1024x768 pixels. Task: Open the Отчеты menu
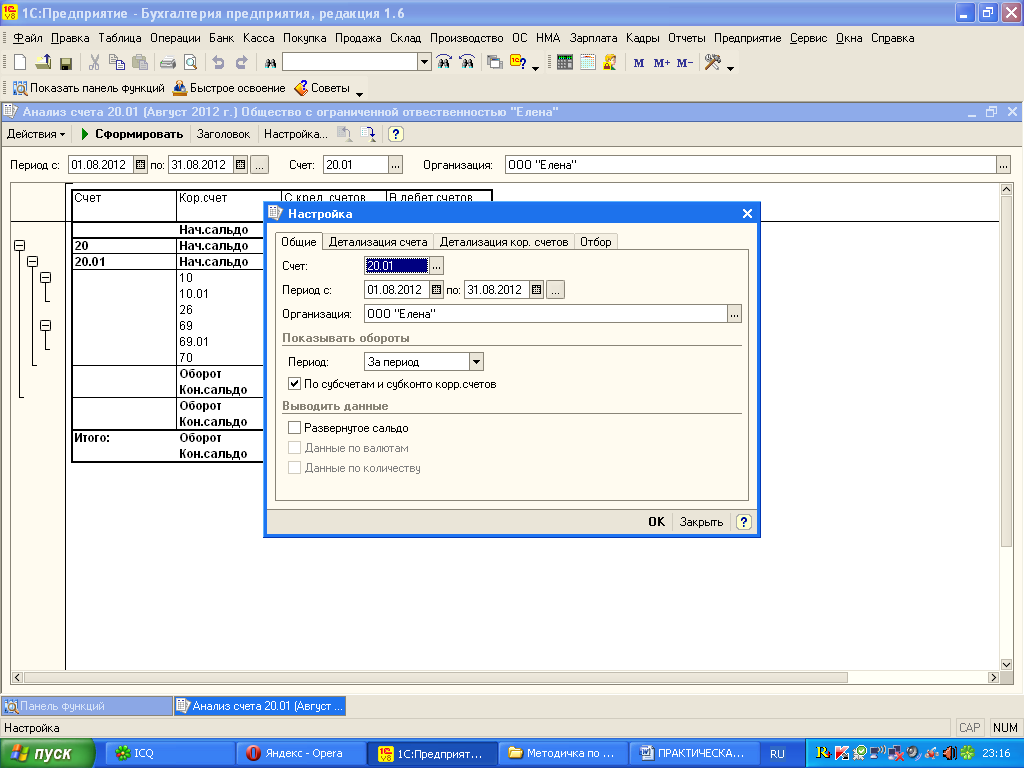coord(686,38)
